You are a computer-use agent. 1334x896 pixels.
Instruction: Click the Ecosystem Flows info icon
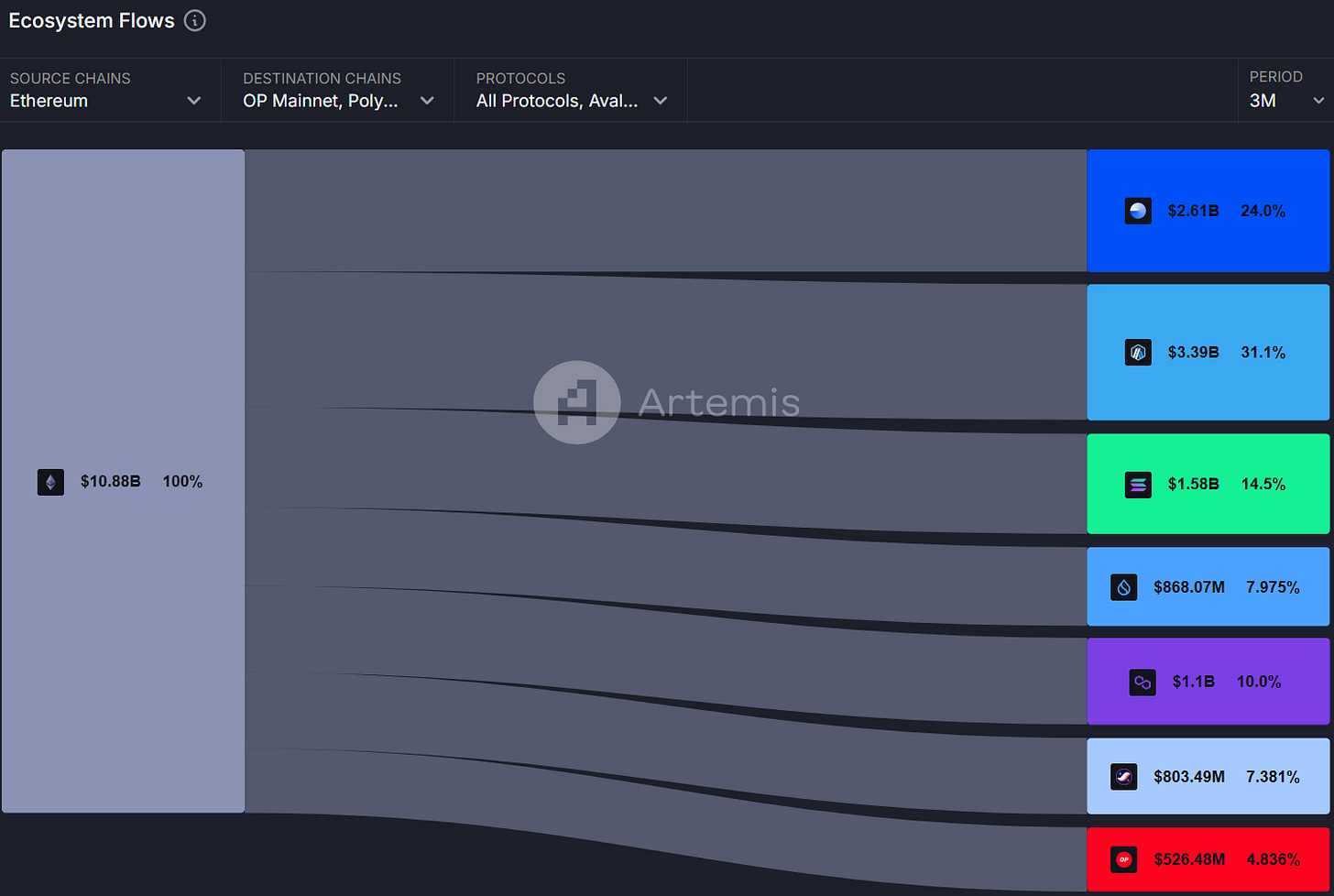(194, 20)
